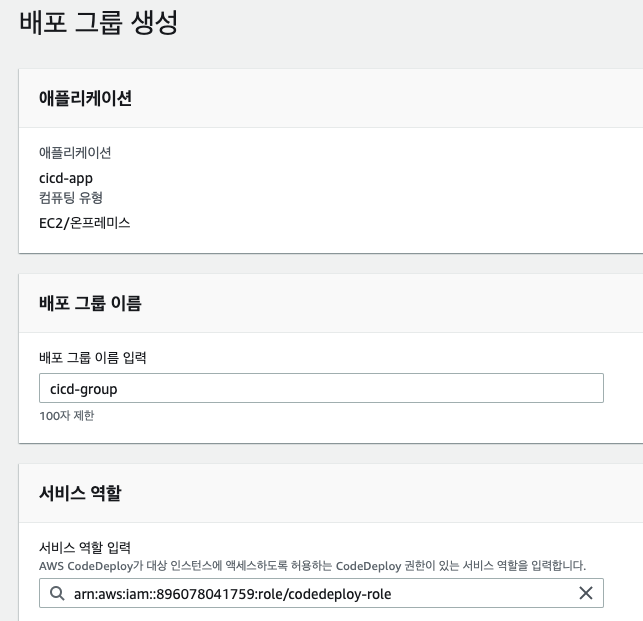Clear the service role field with the X icon
Viewport: 643px width, 621px height.
(586, 593)
